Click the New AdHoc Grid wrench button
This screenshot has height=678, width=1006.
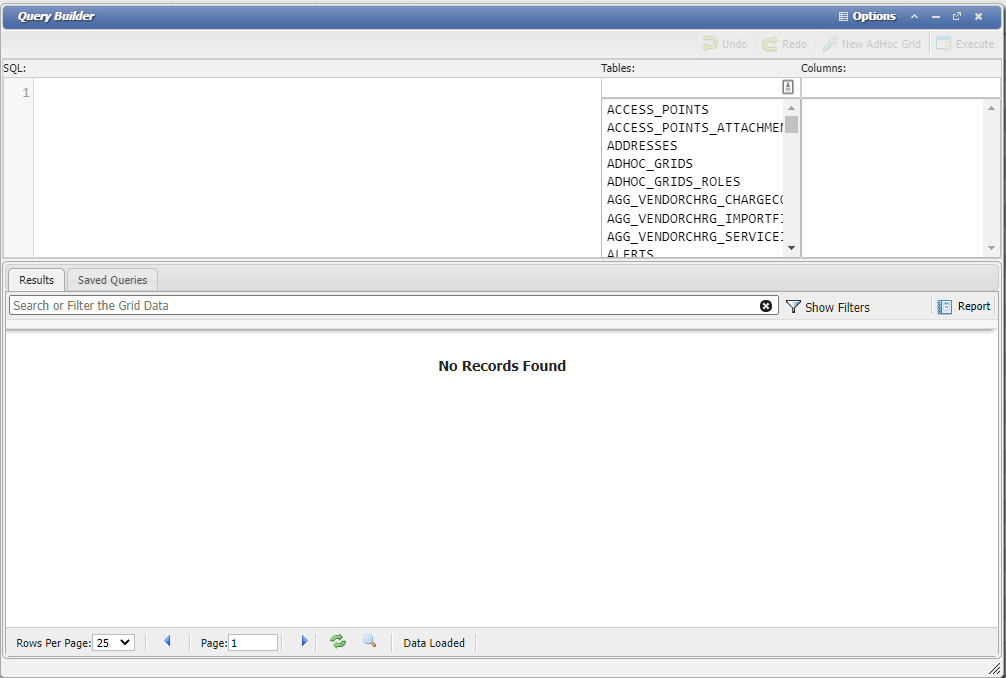(871, 44)
